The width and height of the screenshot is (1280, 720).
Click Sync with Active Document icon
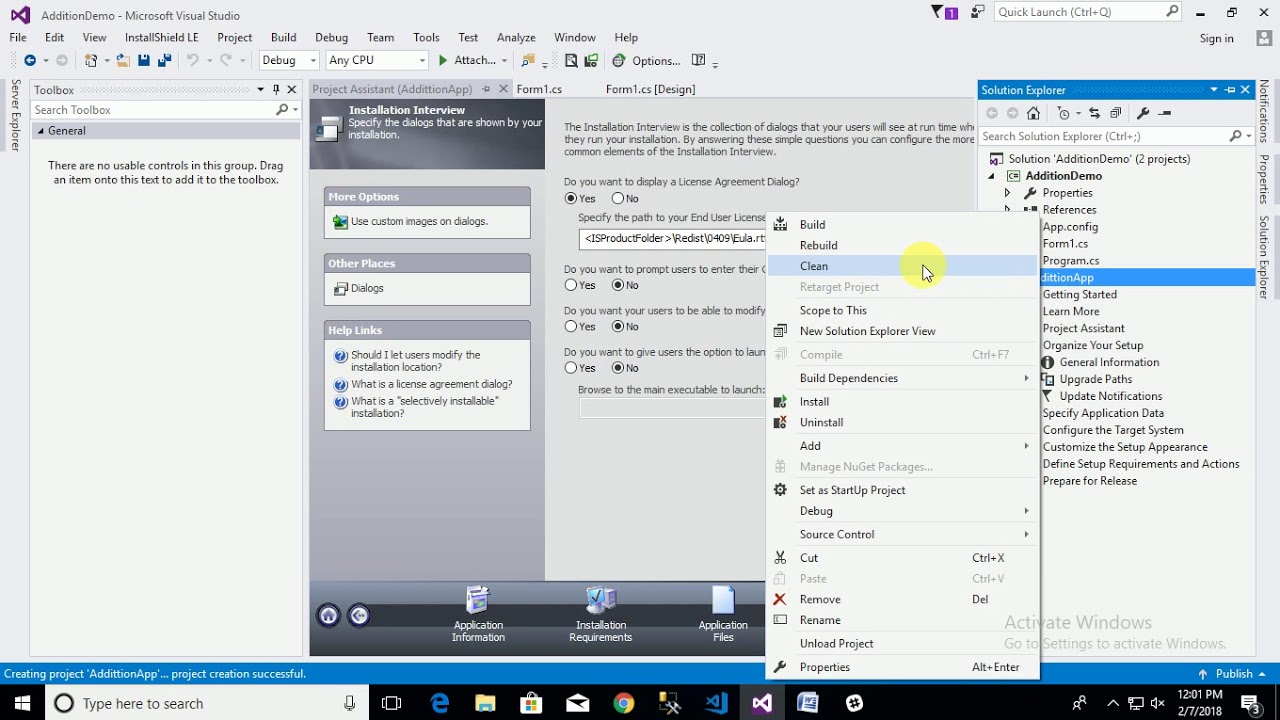click(1094, 113)
